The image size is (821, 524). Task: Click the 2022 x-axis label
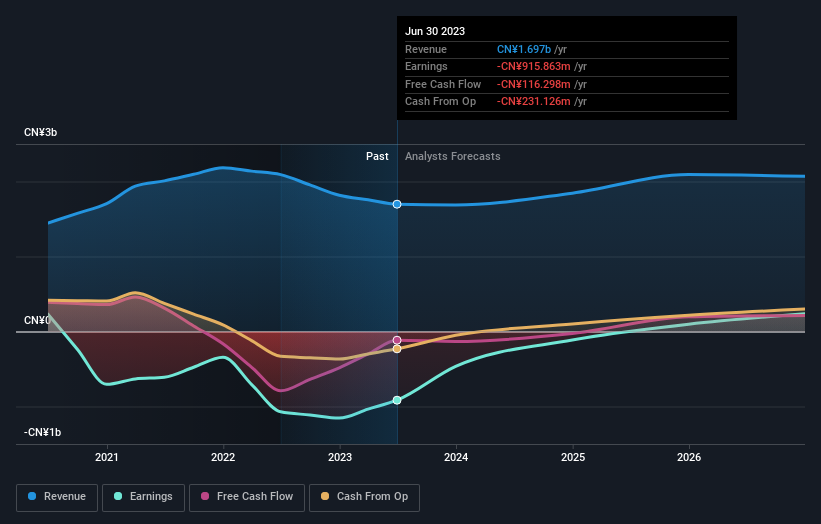click(223, 457)
